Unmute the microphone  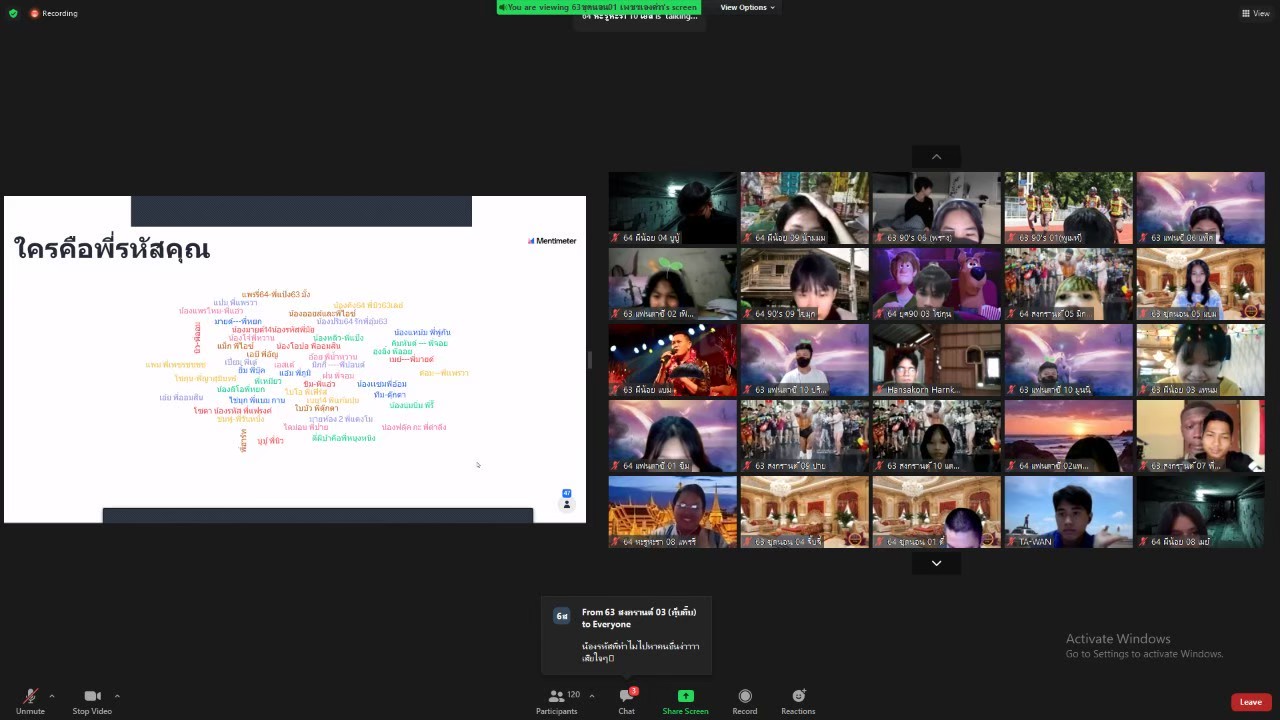(x=30, y=699)
